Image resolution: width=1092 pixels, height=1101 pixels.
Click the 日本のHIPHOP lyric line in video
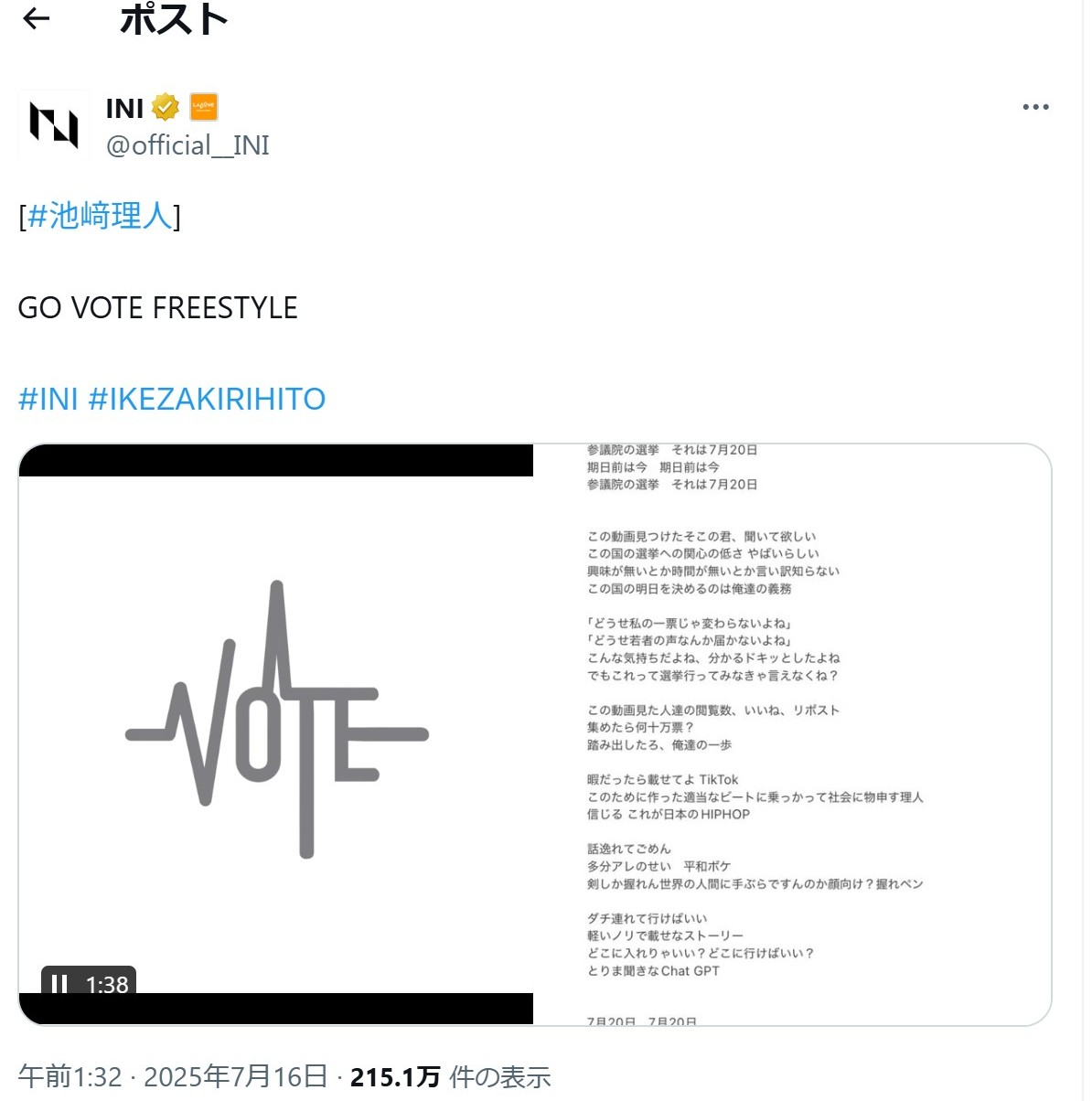(x=669, y=815)
